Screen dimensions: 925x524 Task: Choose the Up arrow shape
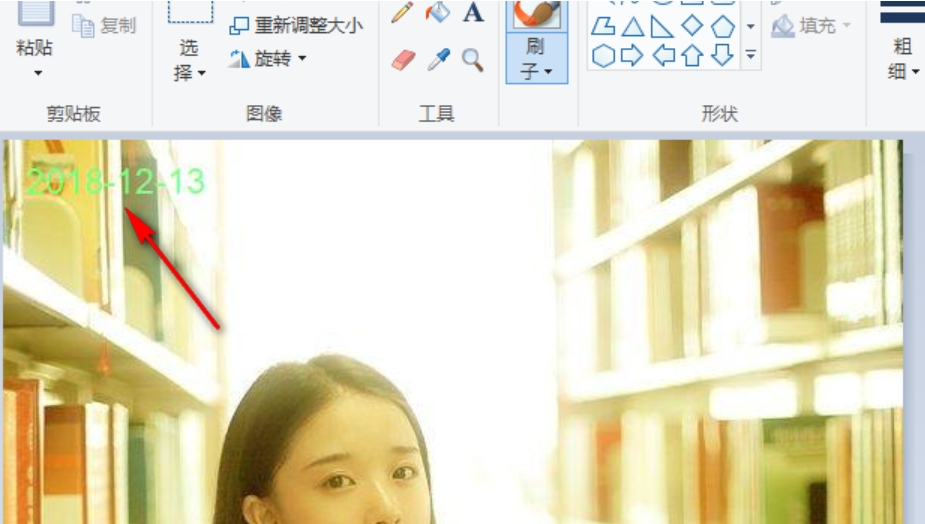click(x=693, y=56)
